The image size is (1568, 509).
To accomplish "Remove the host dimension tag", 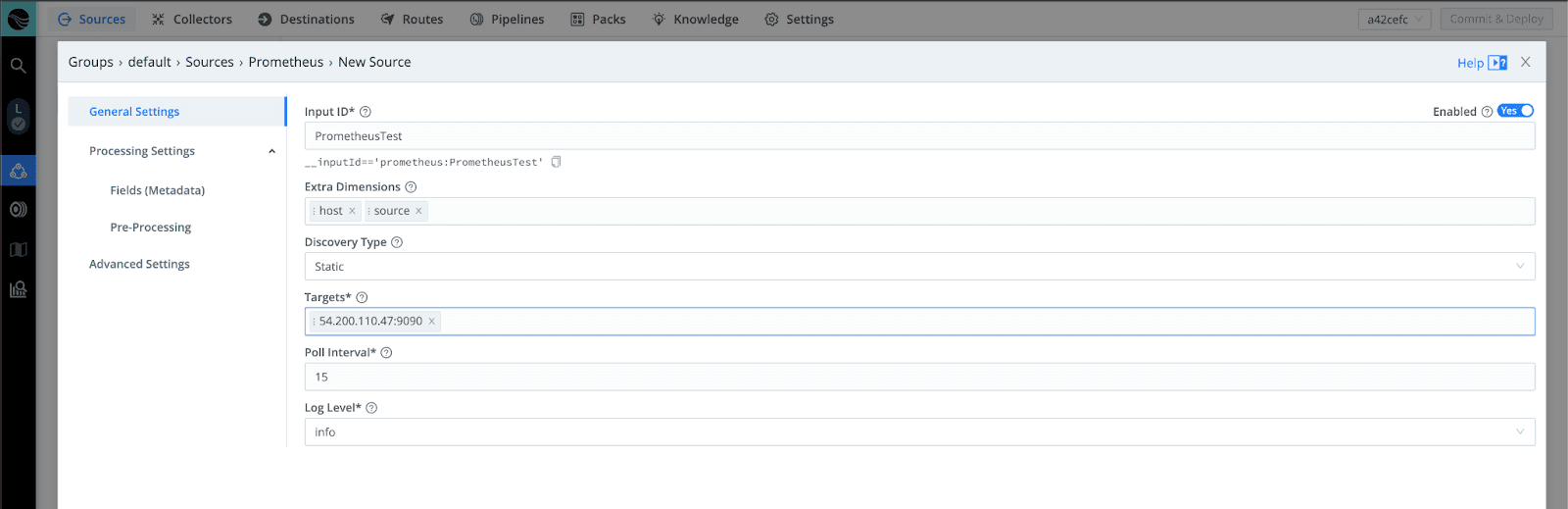I will [x=352, y=211].
